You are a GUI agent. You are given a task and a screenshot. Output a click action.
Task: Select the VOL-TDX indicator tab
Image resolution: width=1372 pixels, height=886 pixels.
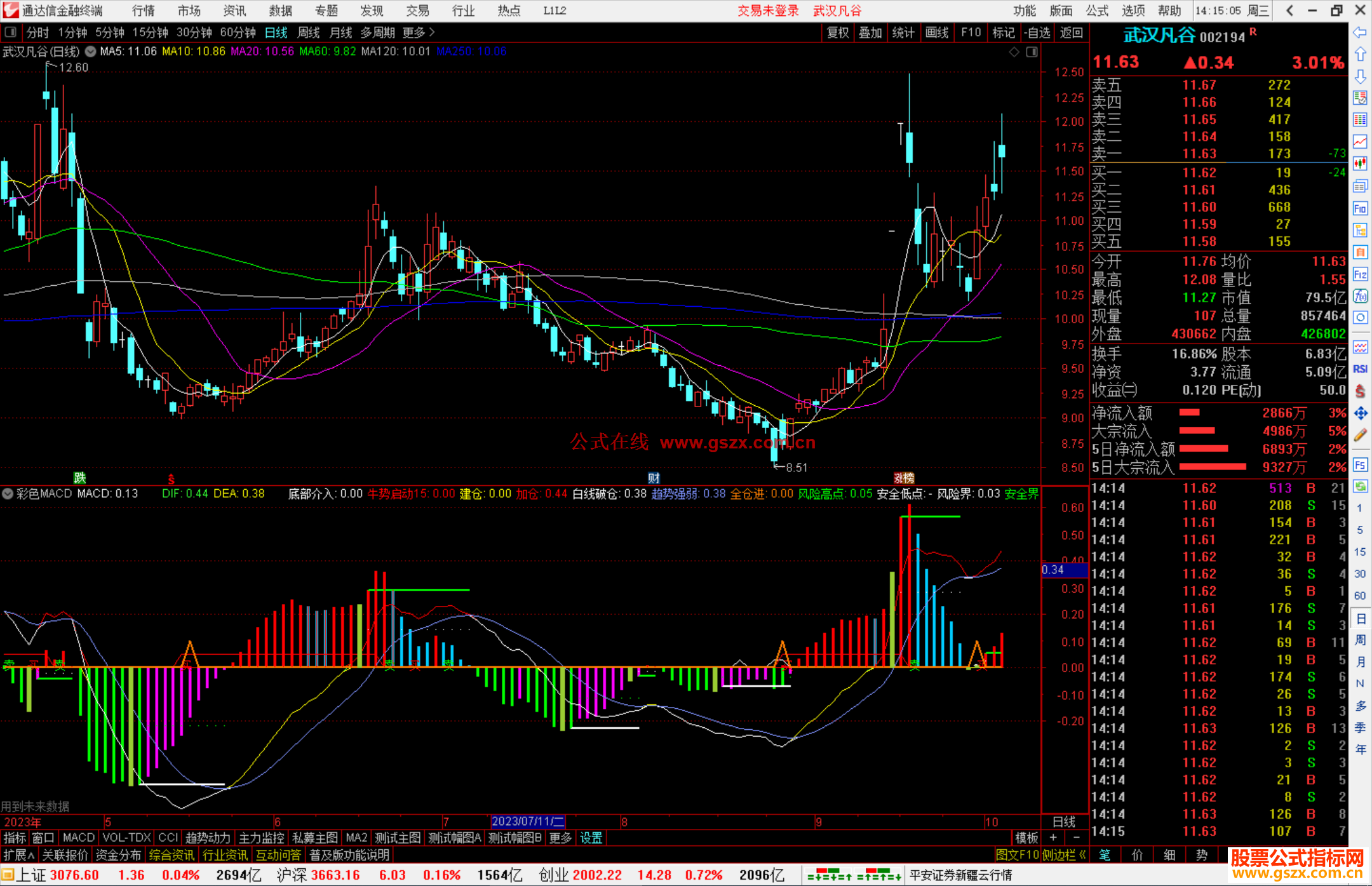pos(126,838)
